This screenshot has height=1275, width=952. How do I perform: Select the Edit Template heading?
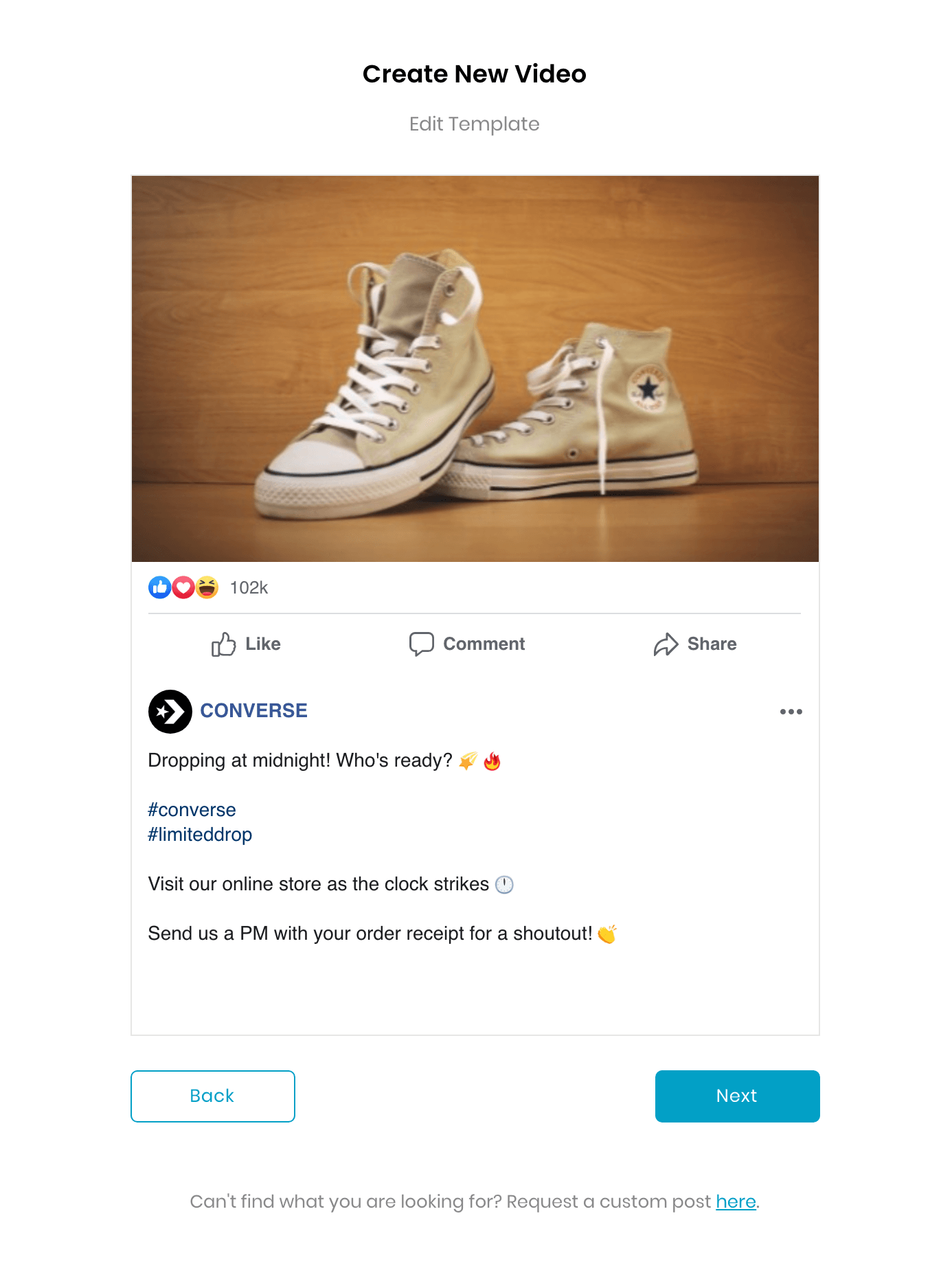pyautogui.click(x=475, y=124)
